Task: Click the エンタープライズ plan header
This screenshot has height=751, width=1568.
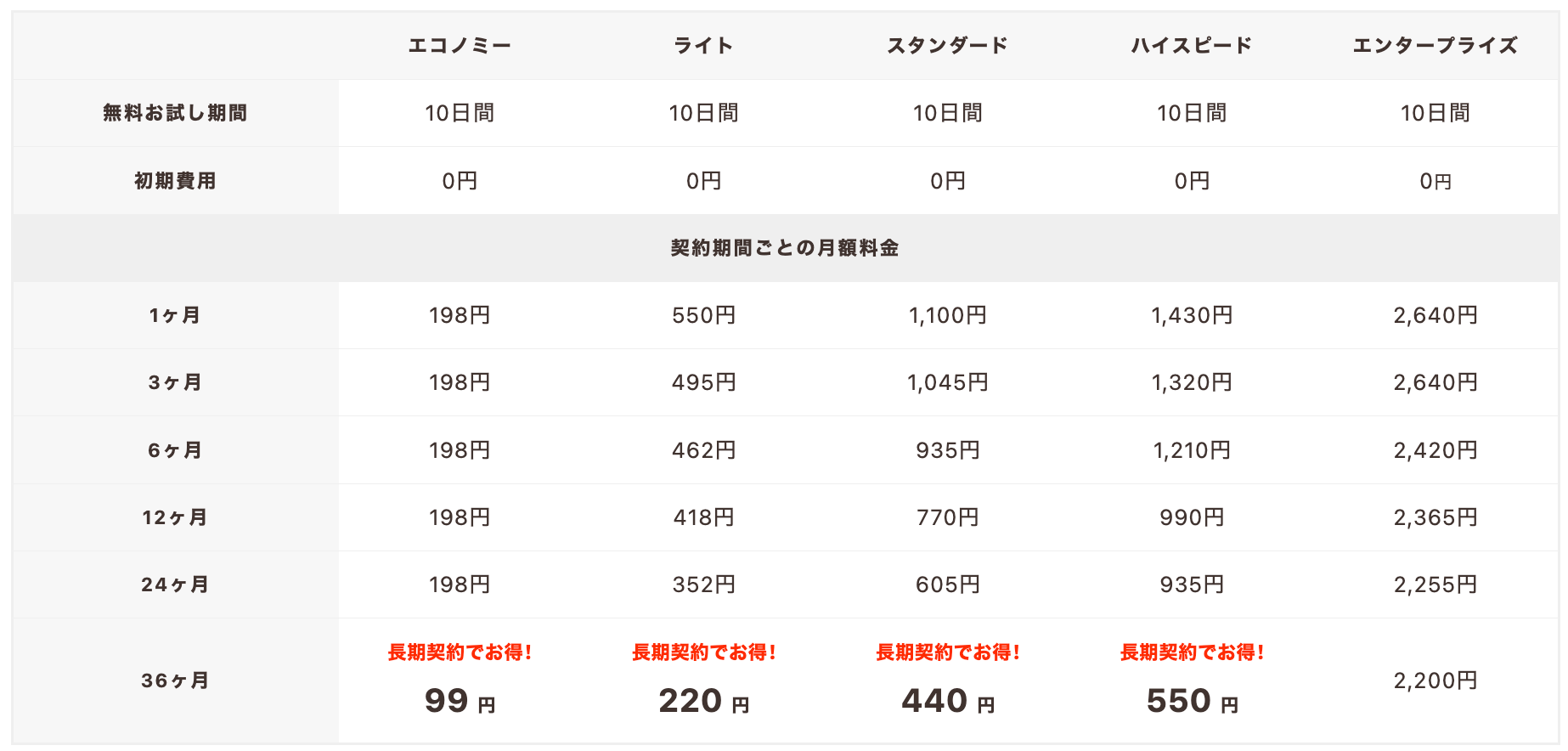Action: point(1435,46)
